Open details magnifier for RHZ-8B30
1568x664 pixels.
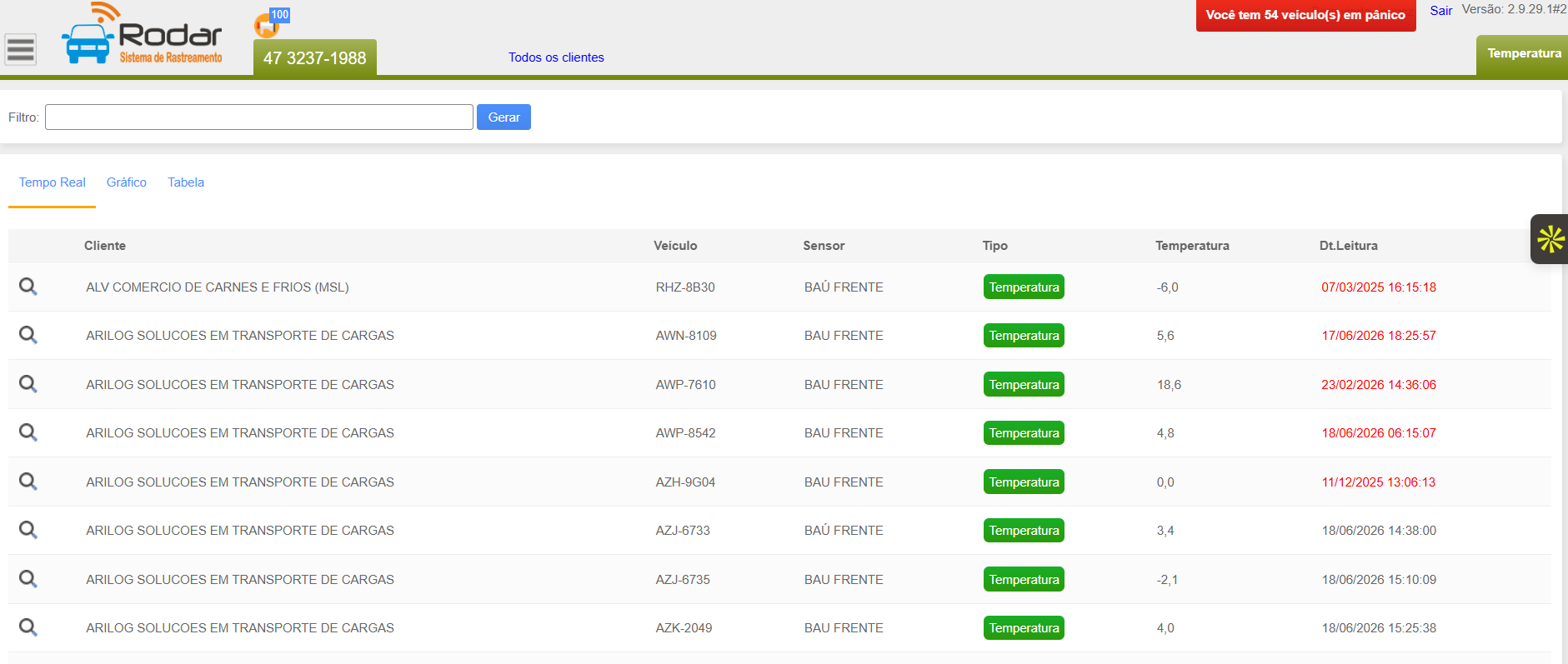pyautogui.click(x=28, y=287)
